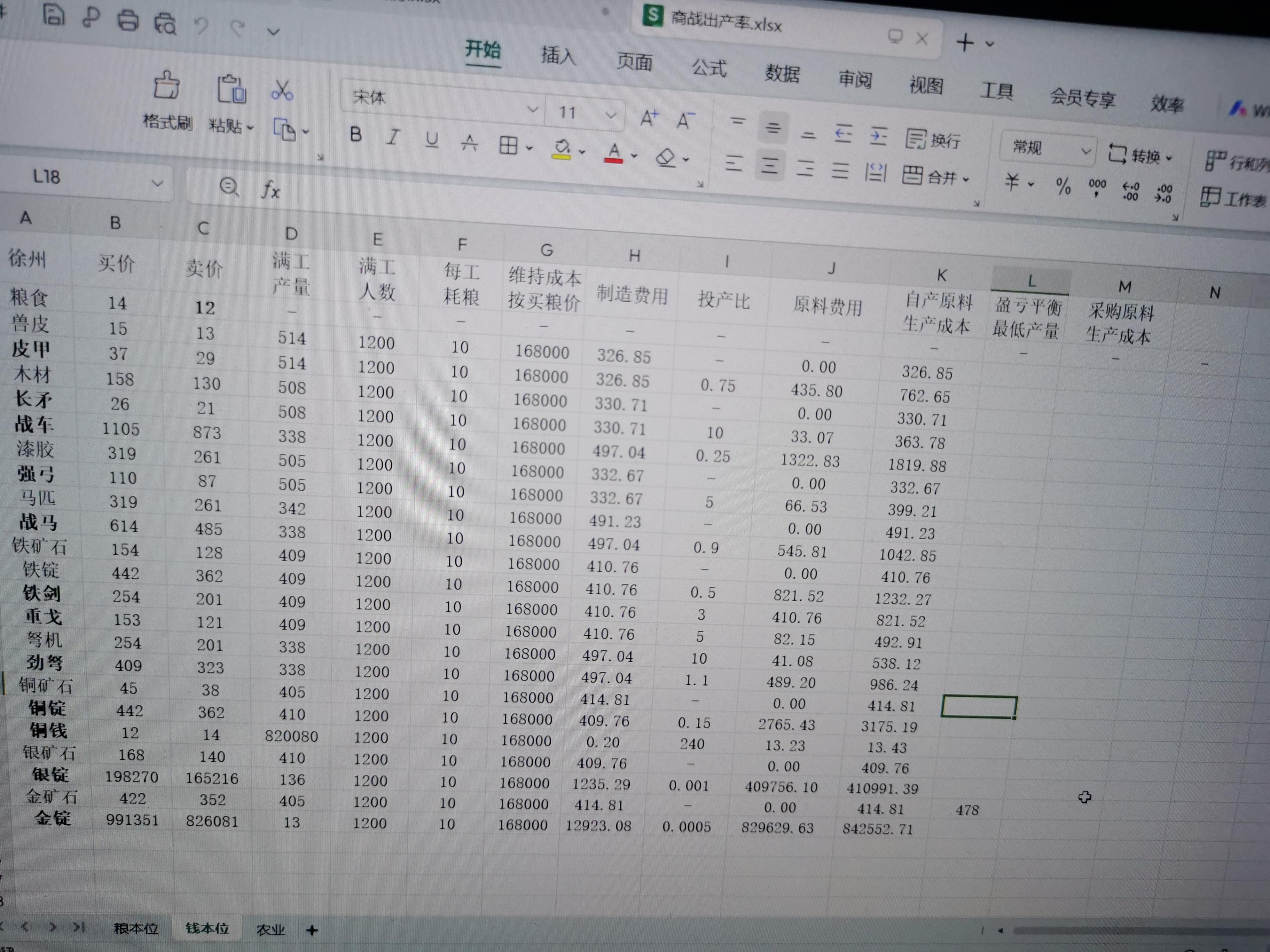
Task: Toggle Strikethrough formatting
Action: coord(470,142)
